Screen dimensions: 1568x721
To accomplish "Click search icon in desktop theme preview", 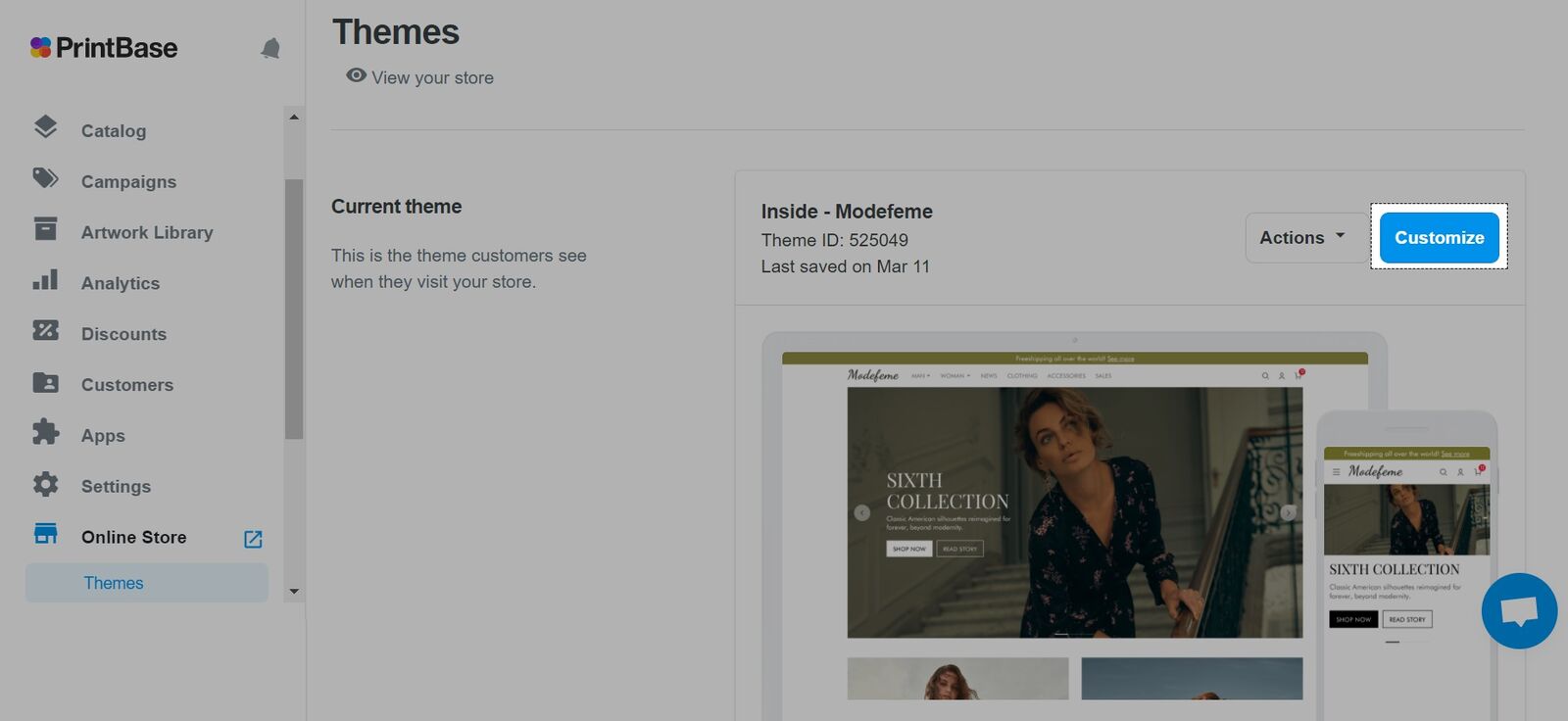I will tap(1265, 375).
